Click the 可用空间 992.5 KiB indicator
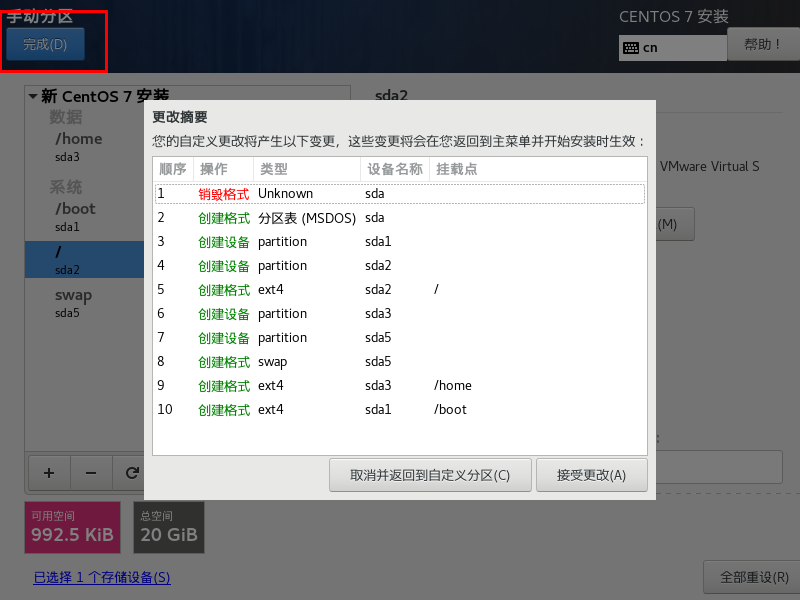The height and width of the screenshot is (600, 800). click(x=72, y=526)
